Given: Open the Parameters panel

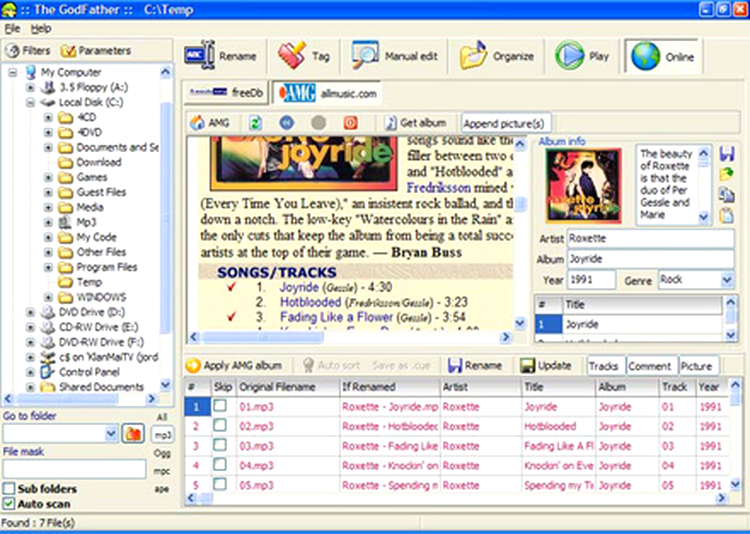Looking at the screenshot, I should tap(96, 50).
